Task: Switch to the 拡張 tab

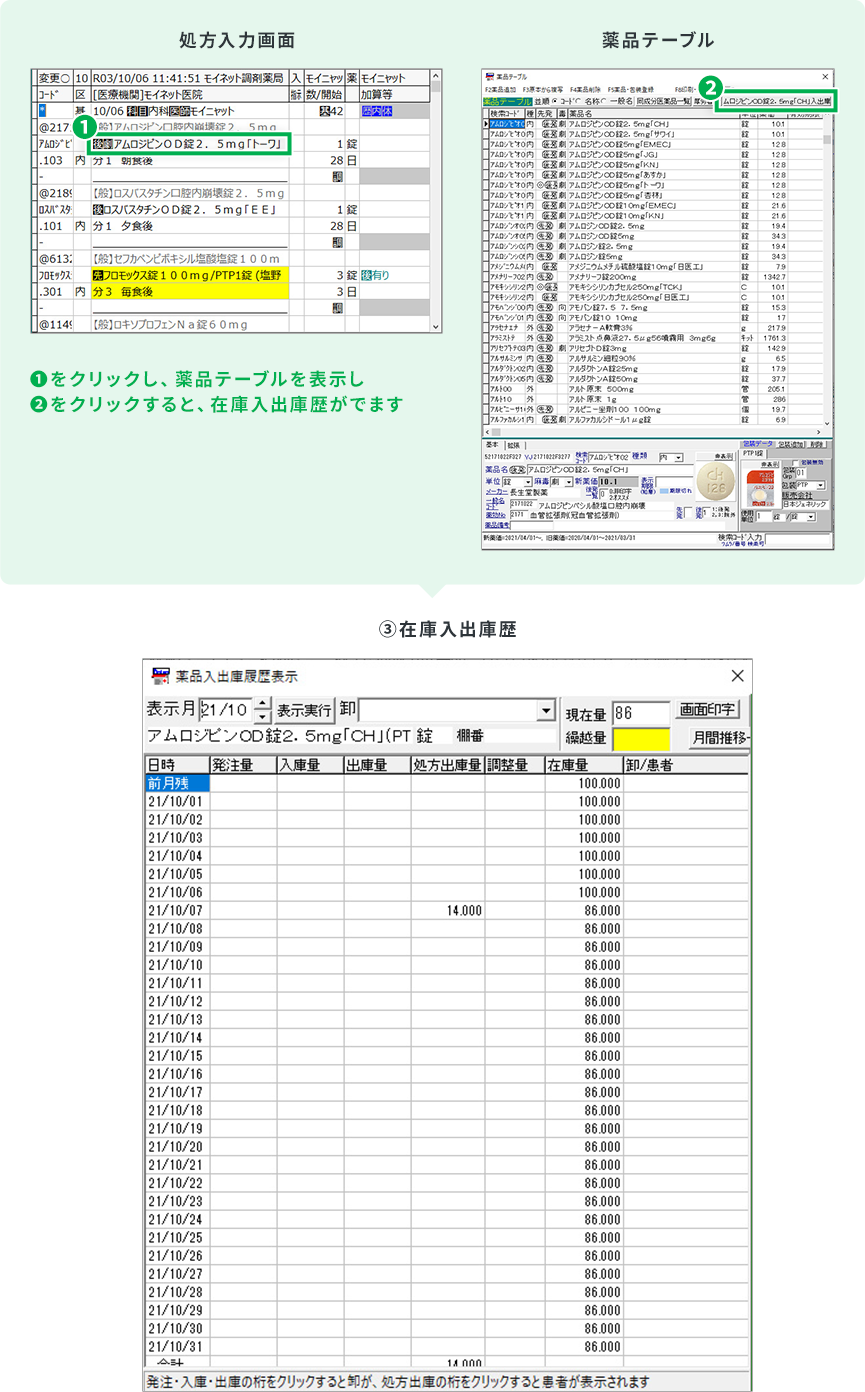Action: point(513,444)
